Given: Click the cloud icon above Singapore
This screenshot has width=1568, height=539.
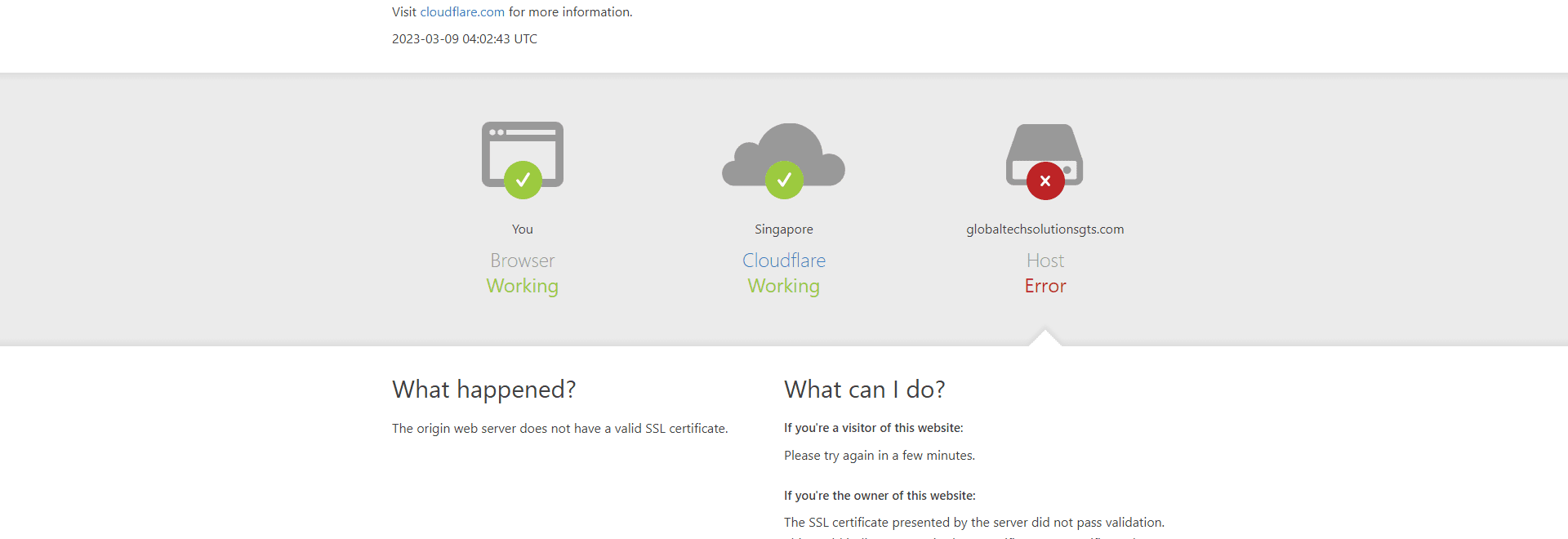Looking at the screenshot, I should click(x=784, y=160).
